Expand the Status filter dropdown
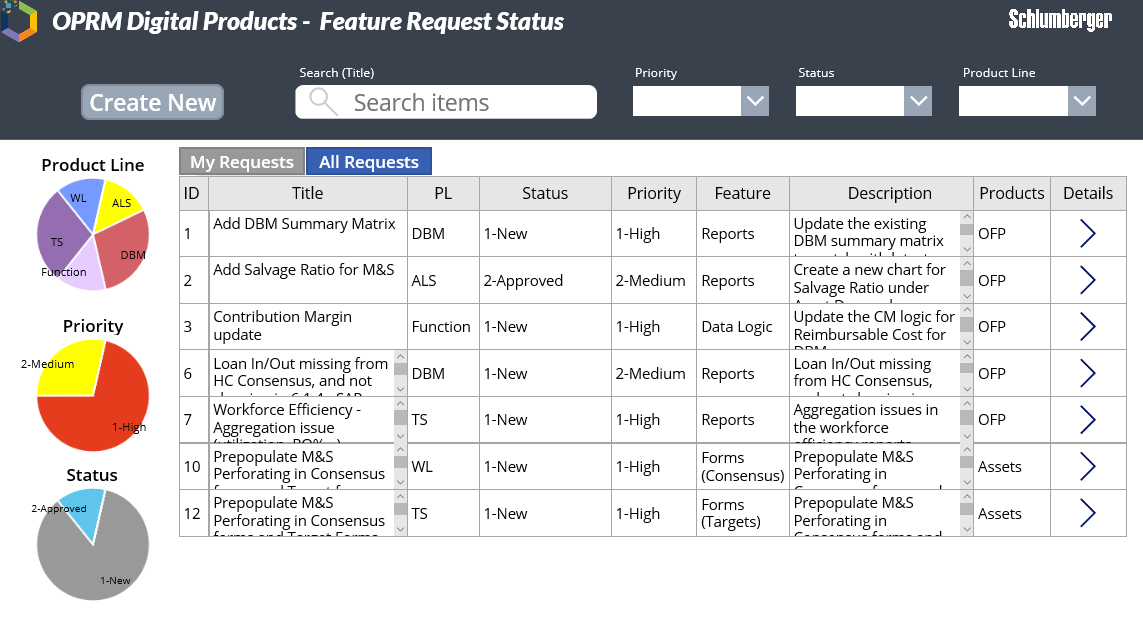The image size is (1143, 630). [x=918, y=101]
